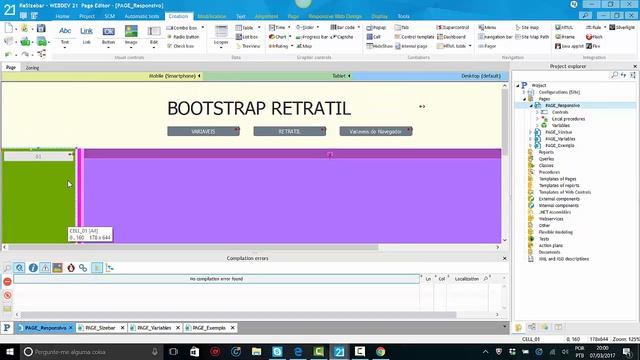The width and height of the screenshot is (640, 360).
Task: Add a Radio button control
Action: (x=183, y=37)
